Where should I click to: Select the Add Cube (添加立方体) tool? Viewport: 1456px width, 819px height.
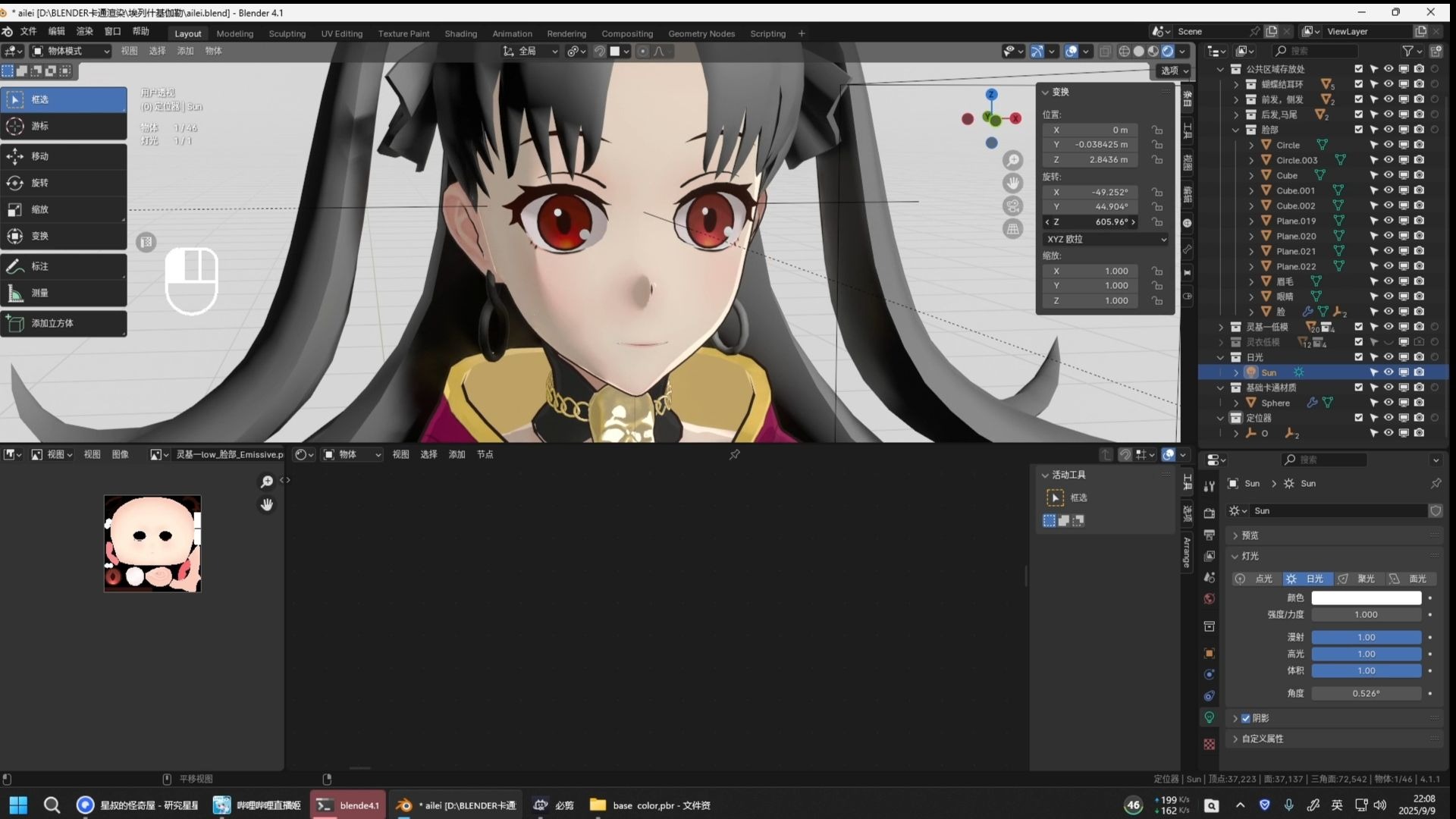[x=64, y=323]
